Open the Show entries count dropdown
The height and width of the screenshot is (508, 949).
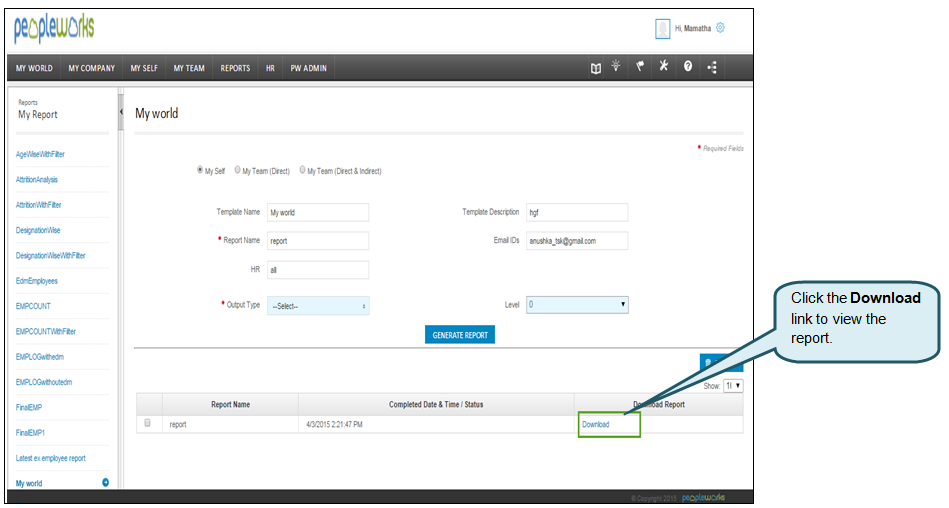coord(733,385)
